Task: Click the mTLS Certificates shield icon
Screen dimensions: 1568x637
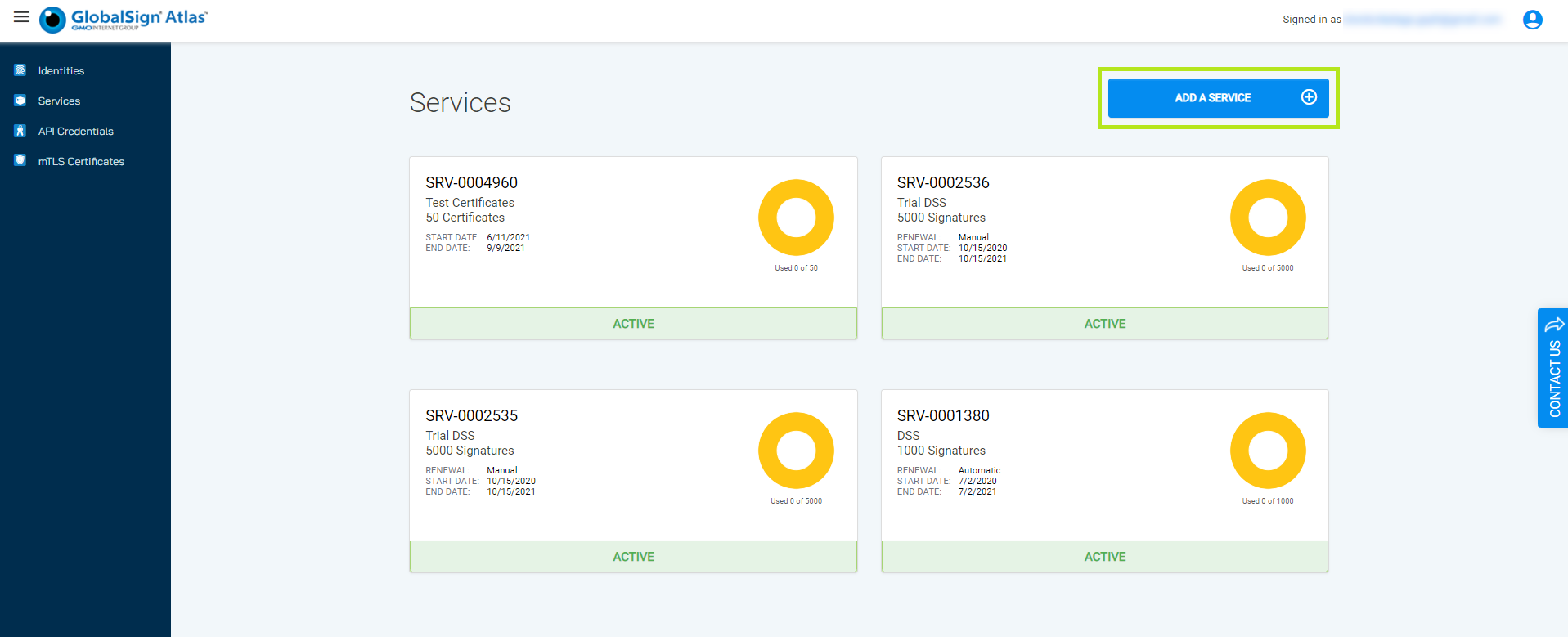Action: tap(20, 161)
